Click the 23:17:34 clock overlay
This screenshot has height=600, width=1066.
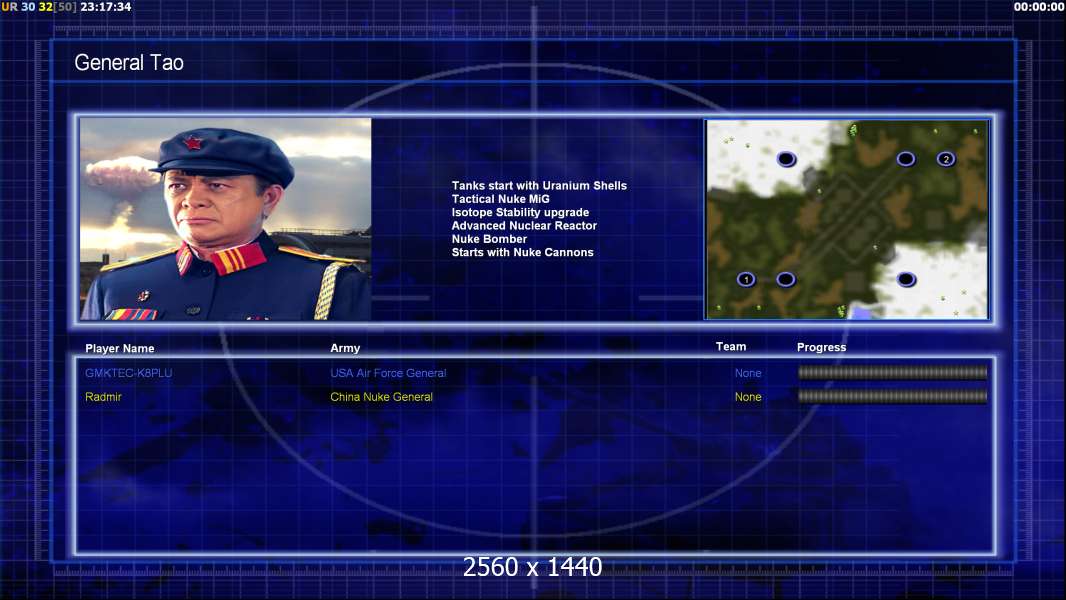(x=106, y=7)
